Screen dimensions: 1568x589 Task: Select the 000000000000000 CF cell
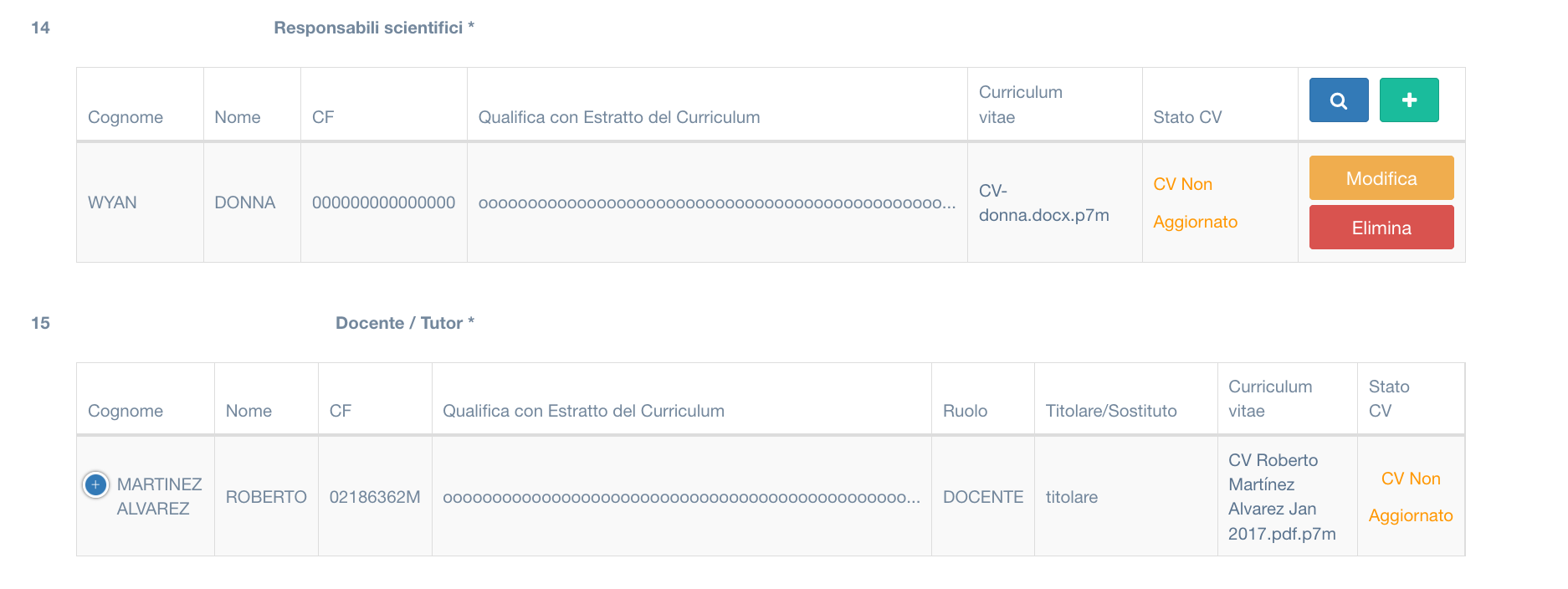(x=383, y=202)
